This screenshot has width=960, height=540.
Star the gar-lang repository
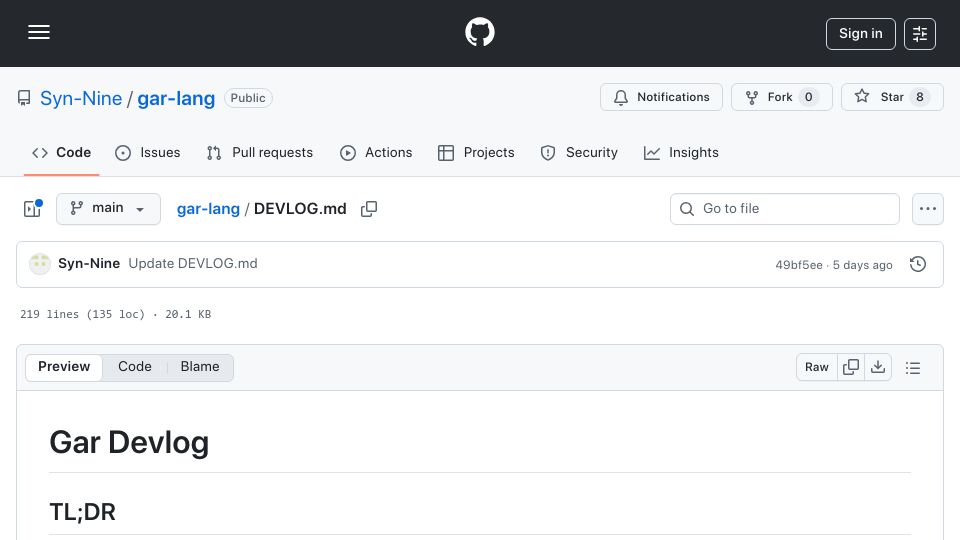(x=892, y=97)
